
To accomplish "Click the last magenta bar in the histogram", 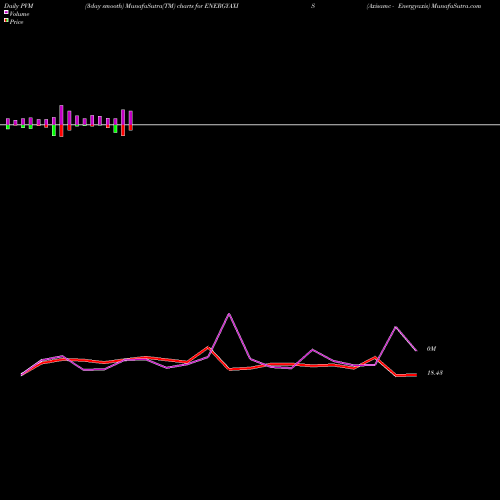I will point(131,118).
